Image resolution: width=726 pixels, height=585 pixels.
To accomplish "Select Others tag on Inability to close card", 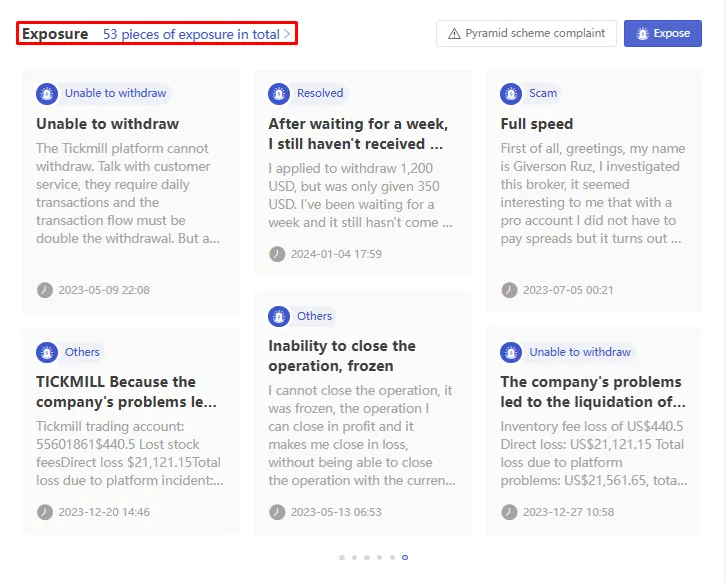I will click(x=314, y=316).
